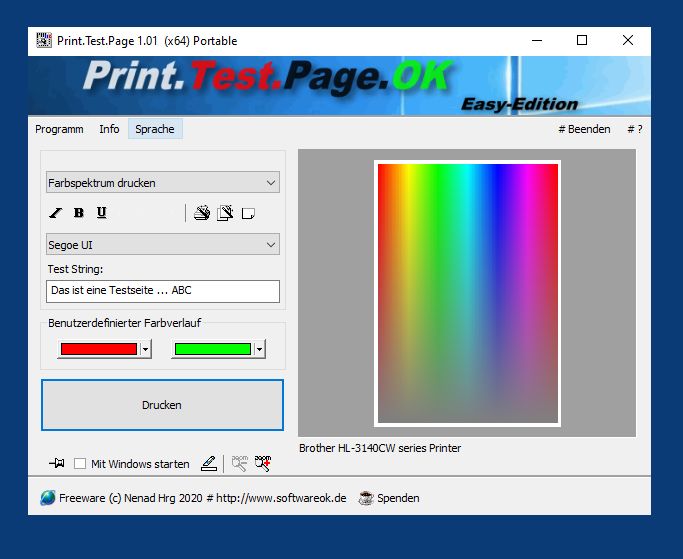This screenshot has width=683, height=559.
Task: Click into the Test String text field
Action: [x=163, y=291]
